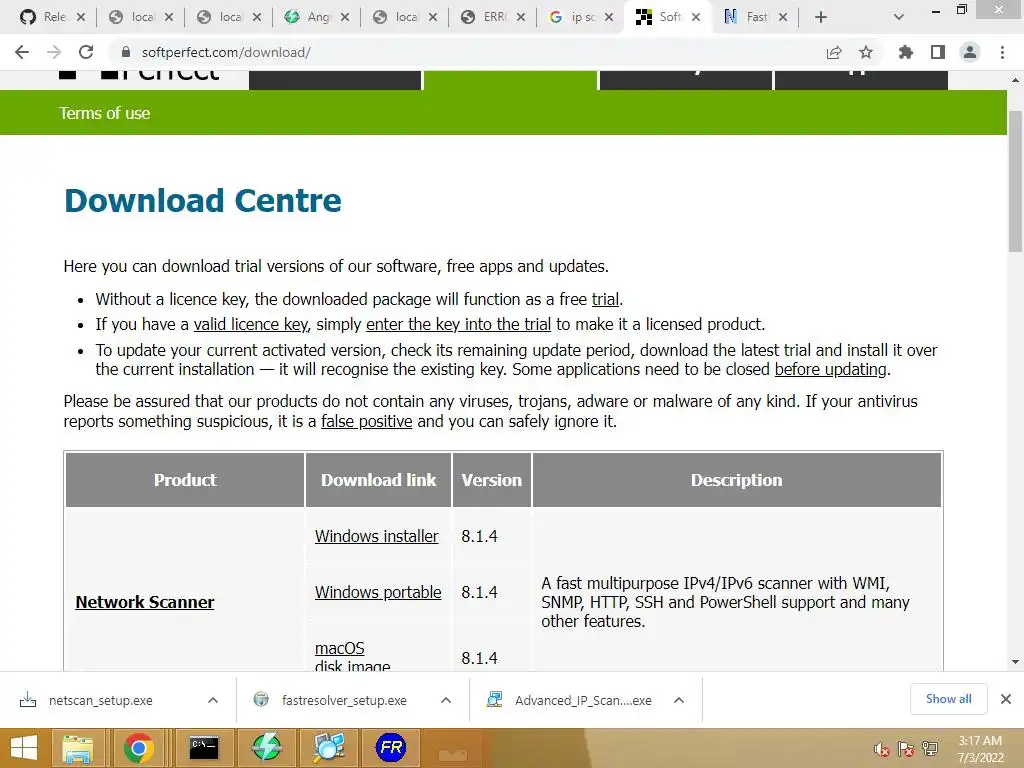Viewport: 1024px width, 768px height.
Task: Open Command Prompt from the taskbar
Action: pyautogui.click(x=204, y=748)
